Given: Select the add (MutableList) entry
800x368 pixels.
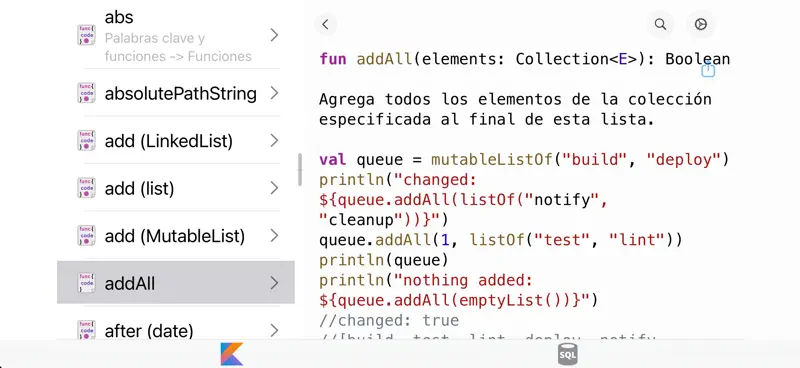Looking at the screenshot, I should tap(176, 235).
